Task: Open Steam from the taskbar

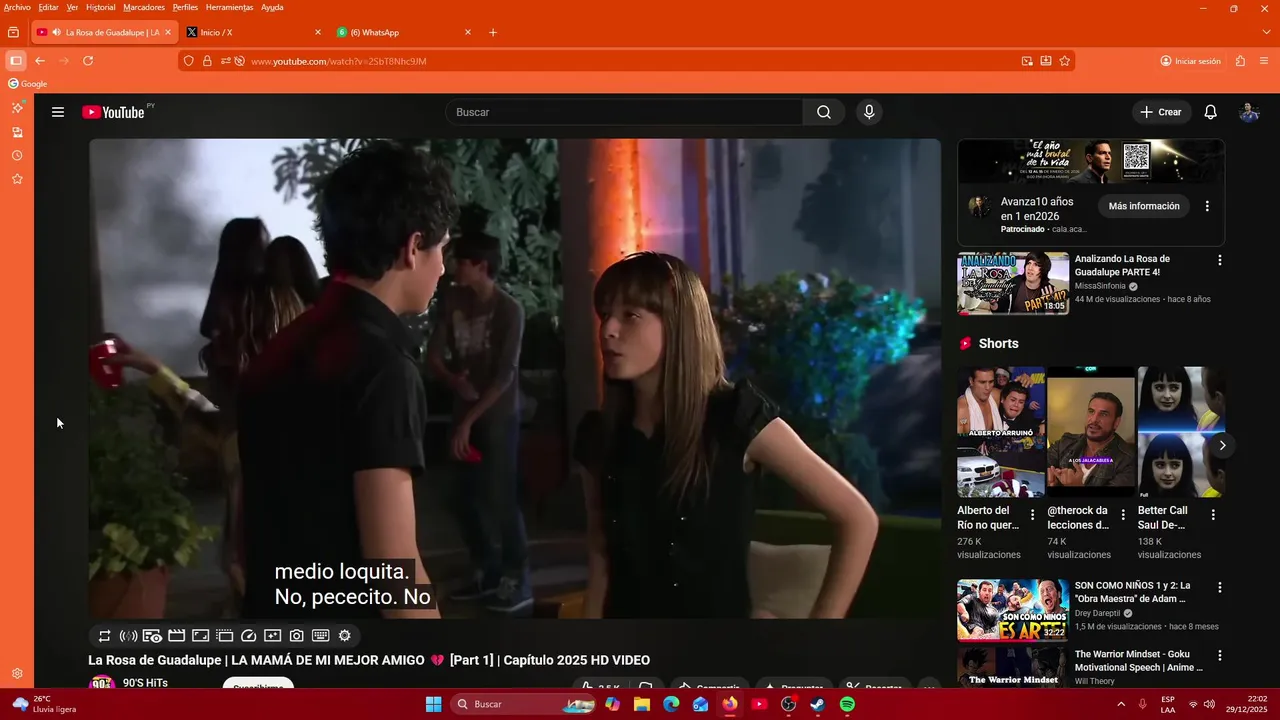Action: pos(817,704)
